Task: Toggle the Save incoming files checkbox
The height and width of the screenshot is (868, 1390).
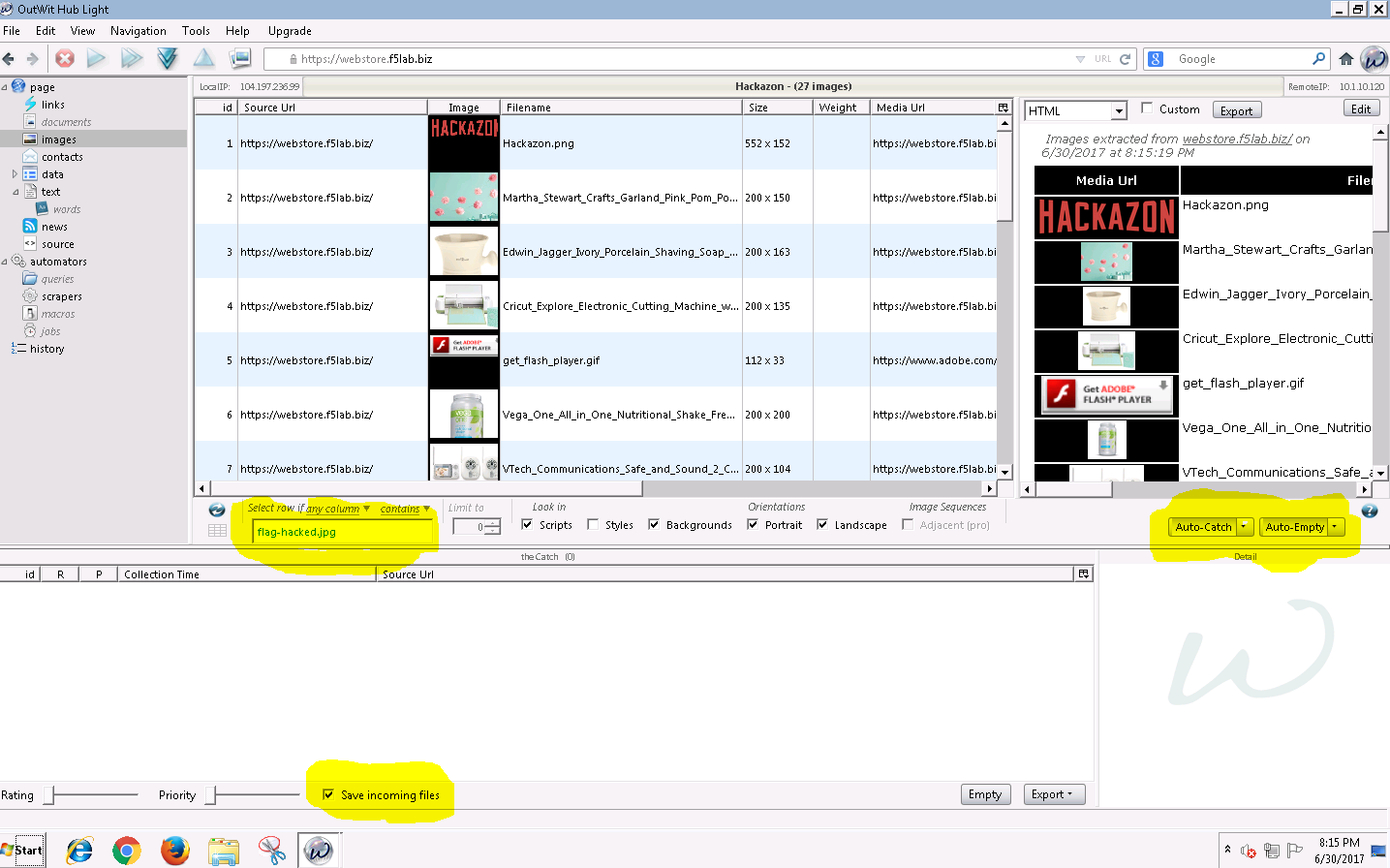Action: pyautogui.click(x=328, y=794)
